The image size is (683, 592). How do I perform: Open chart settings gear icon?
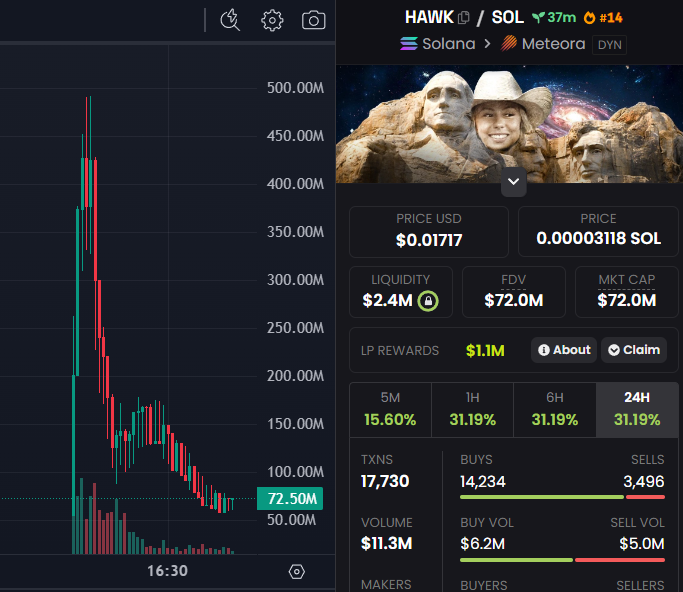click(272, 20)
